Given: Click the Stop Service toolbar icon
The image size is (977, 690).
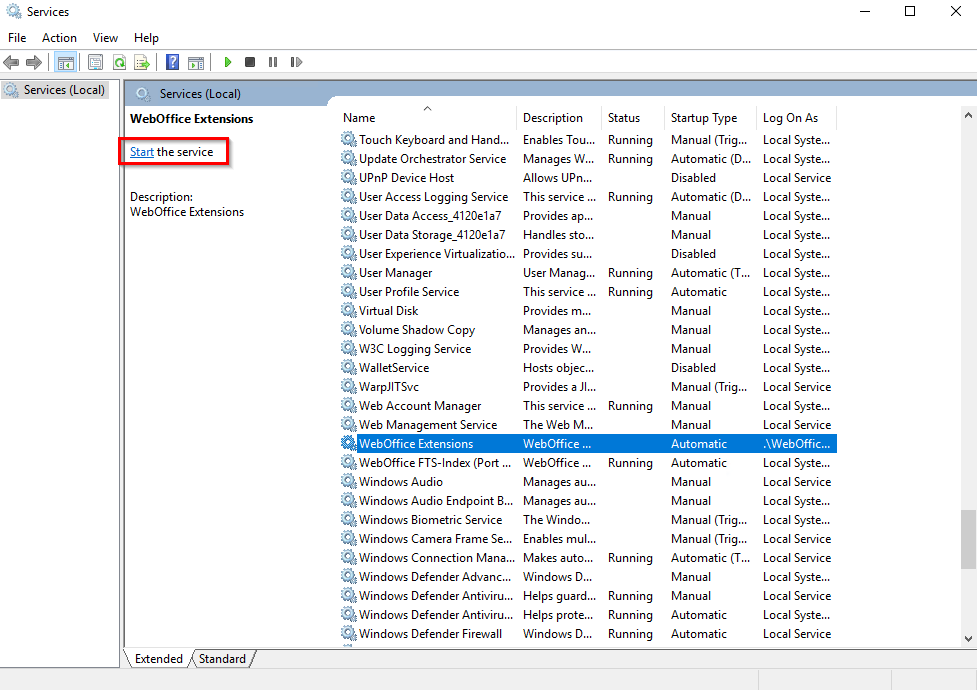Looking at the screenshot, I should tap(251, 62).
